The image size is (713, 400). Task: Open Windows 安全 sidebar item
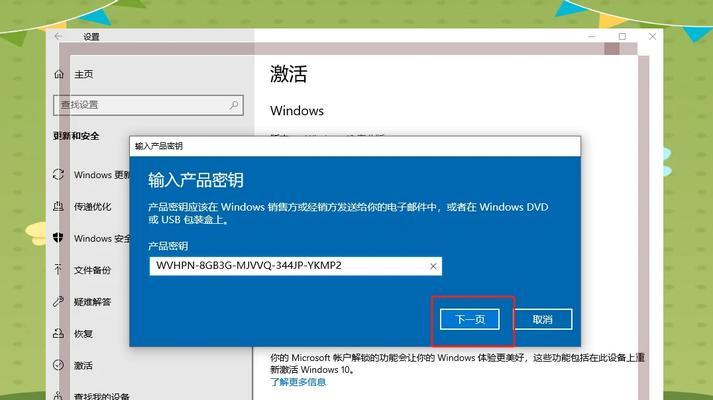click(x=102, y=238)
